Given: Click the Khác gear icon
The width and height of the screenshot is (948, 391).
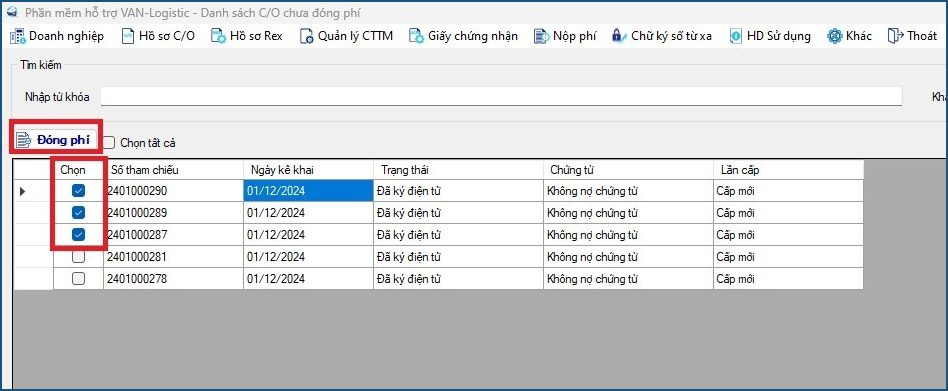Looking at the screenshot, I should 835,36.
